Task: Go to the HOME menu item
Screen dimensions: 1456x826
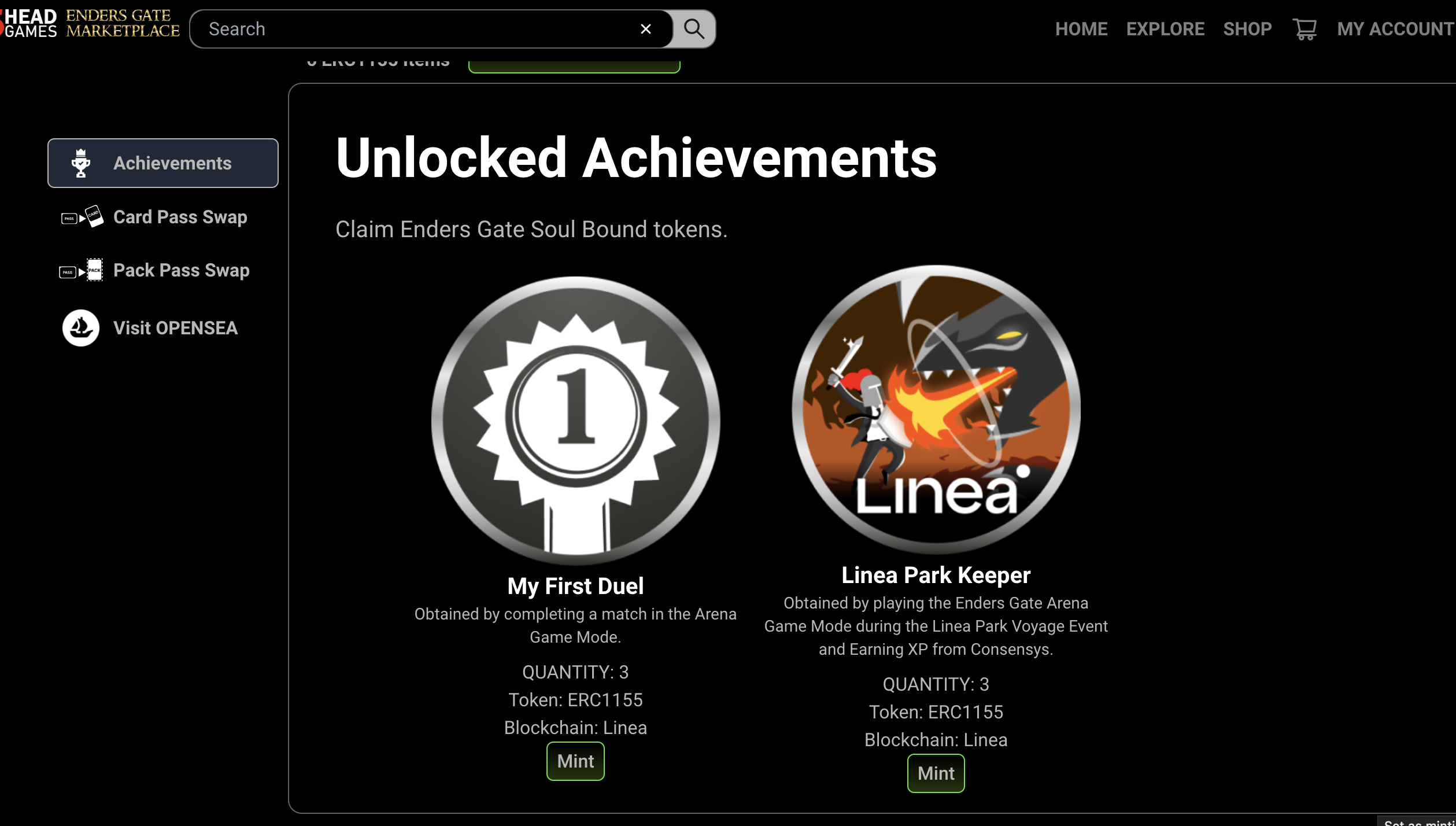Action: point(1081,29)
